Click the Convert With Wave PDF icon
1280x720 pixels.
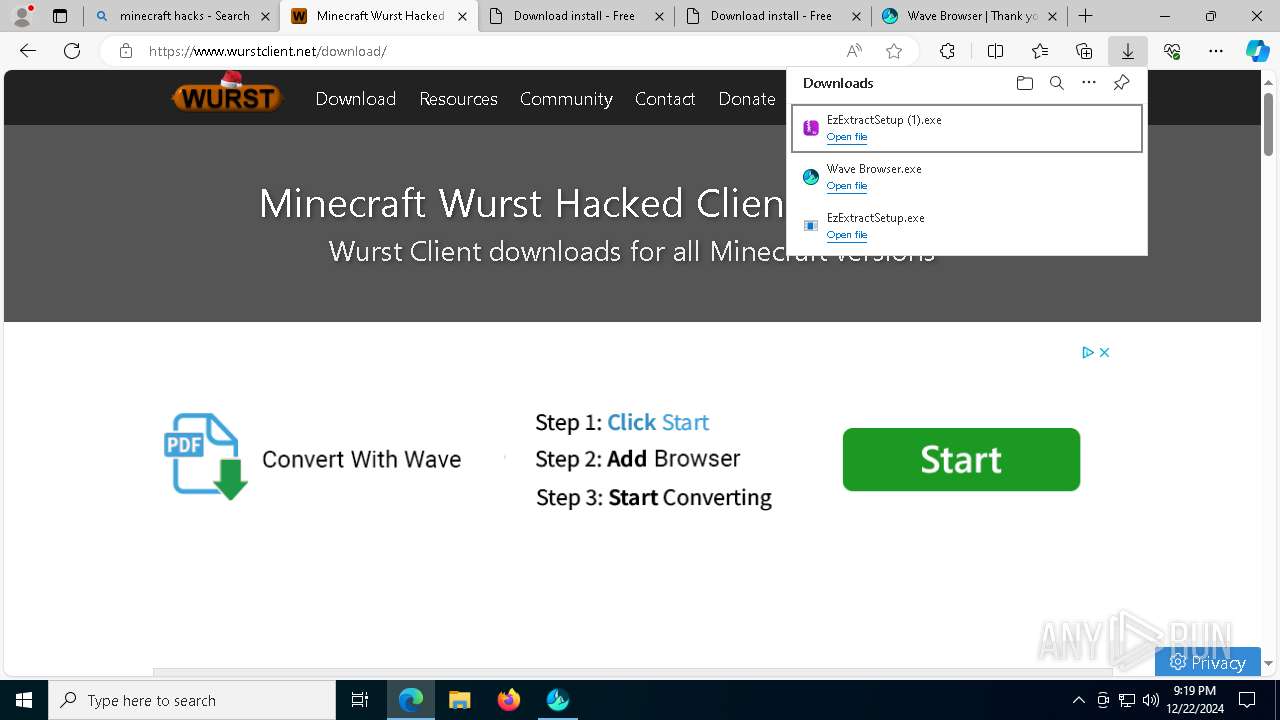[x=205, y=456]
